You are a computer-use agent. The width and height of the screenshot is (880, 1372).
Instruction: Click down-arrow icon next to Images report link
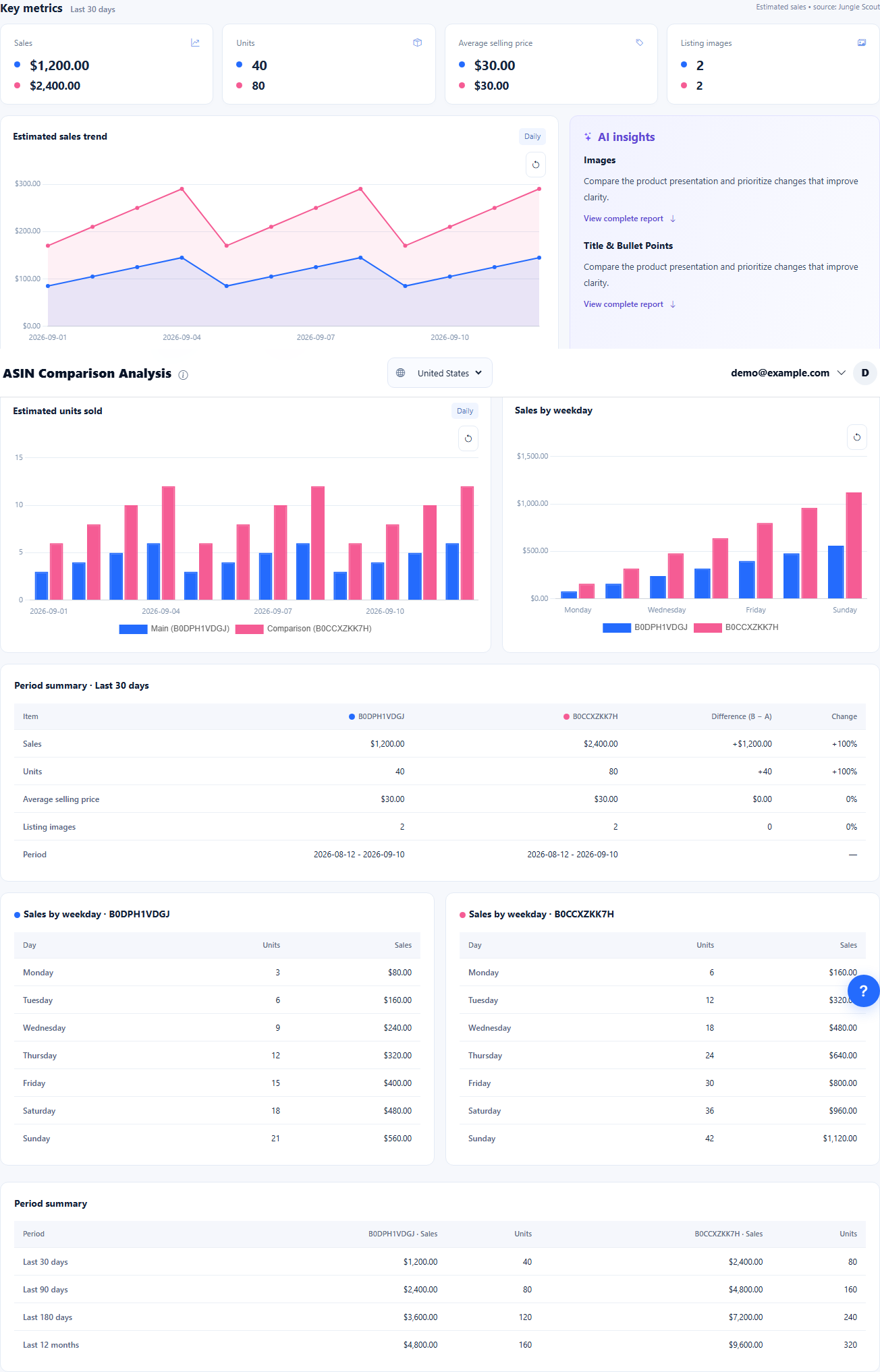click(x=673, y=219)
